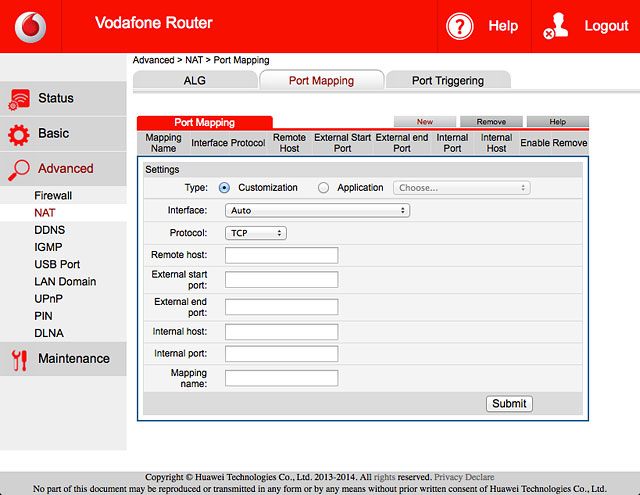
Task: Focus the External start port field
Action: (x=281, y=280)
